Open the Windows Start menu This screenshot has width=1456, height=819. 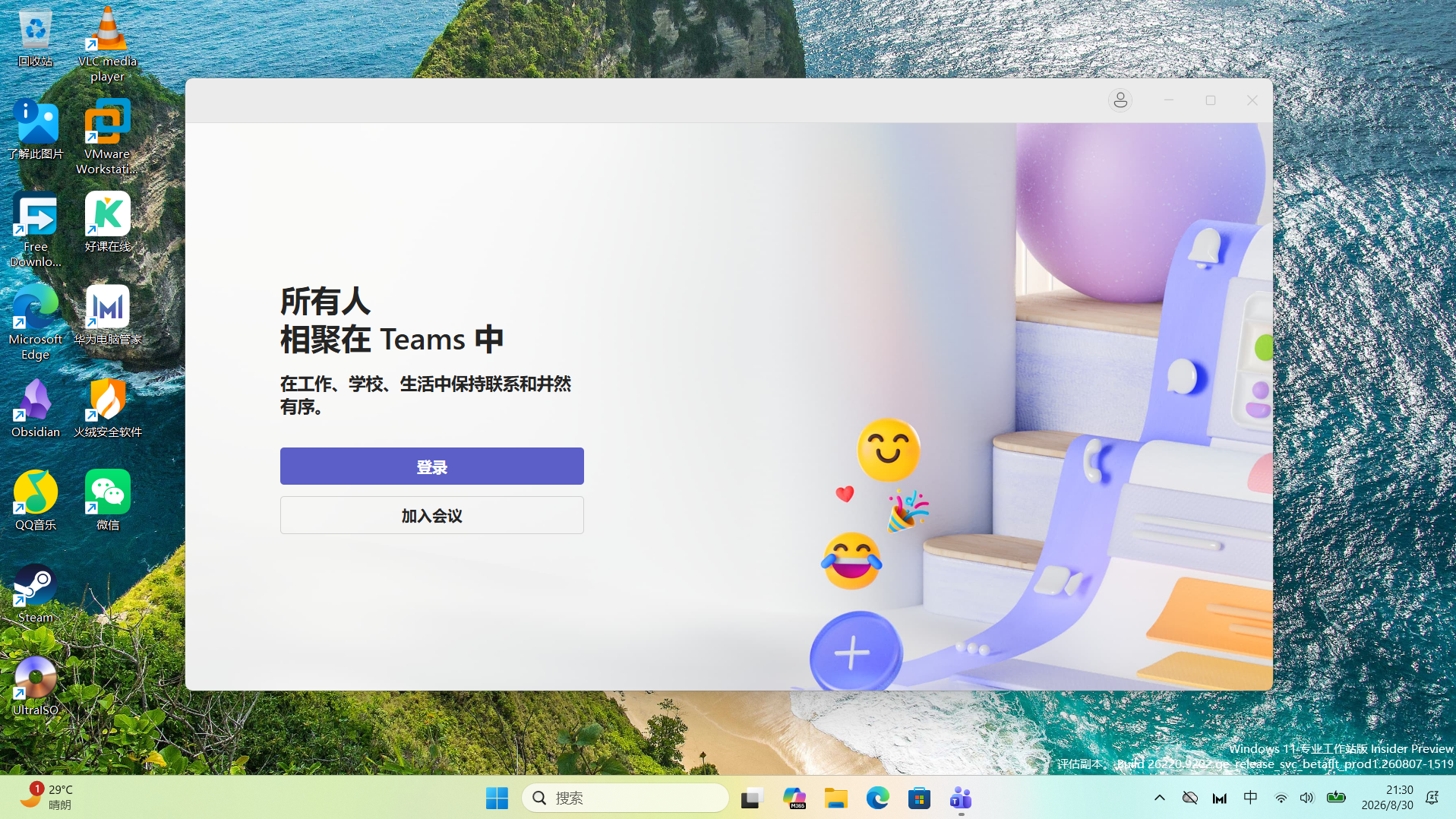tap(497, 798)
